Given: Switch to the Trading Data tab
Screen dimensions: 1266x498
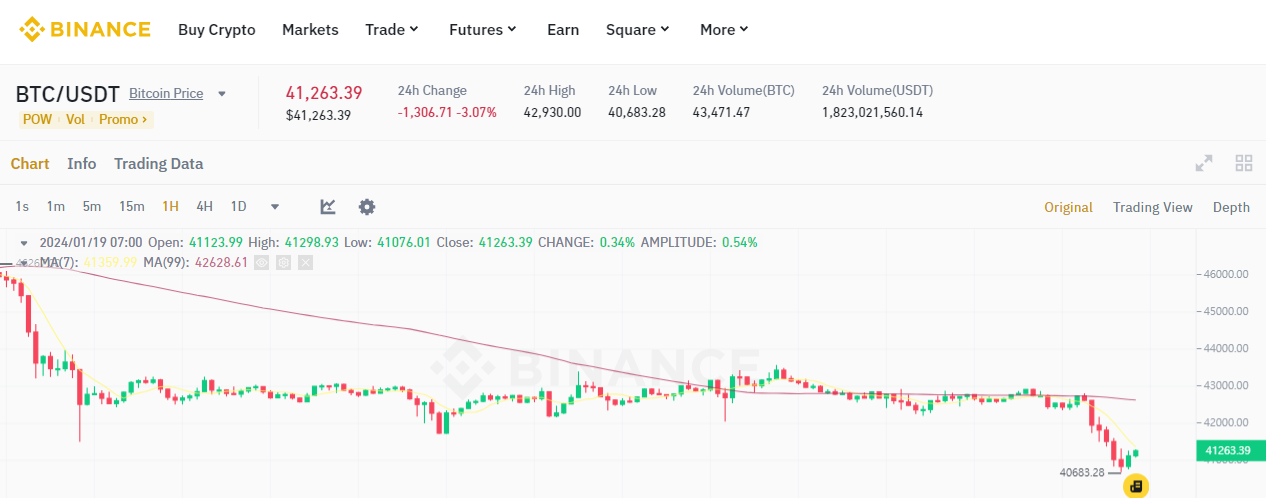Looking at the screenshot, I should click(x=158, y=164).
